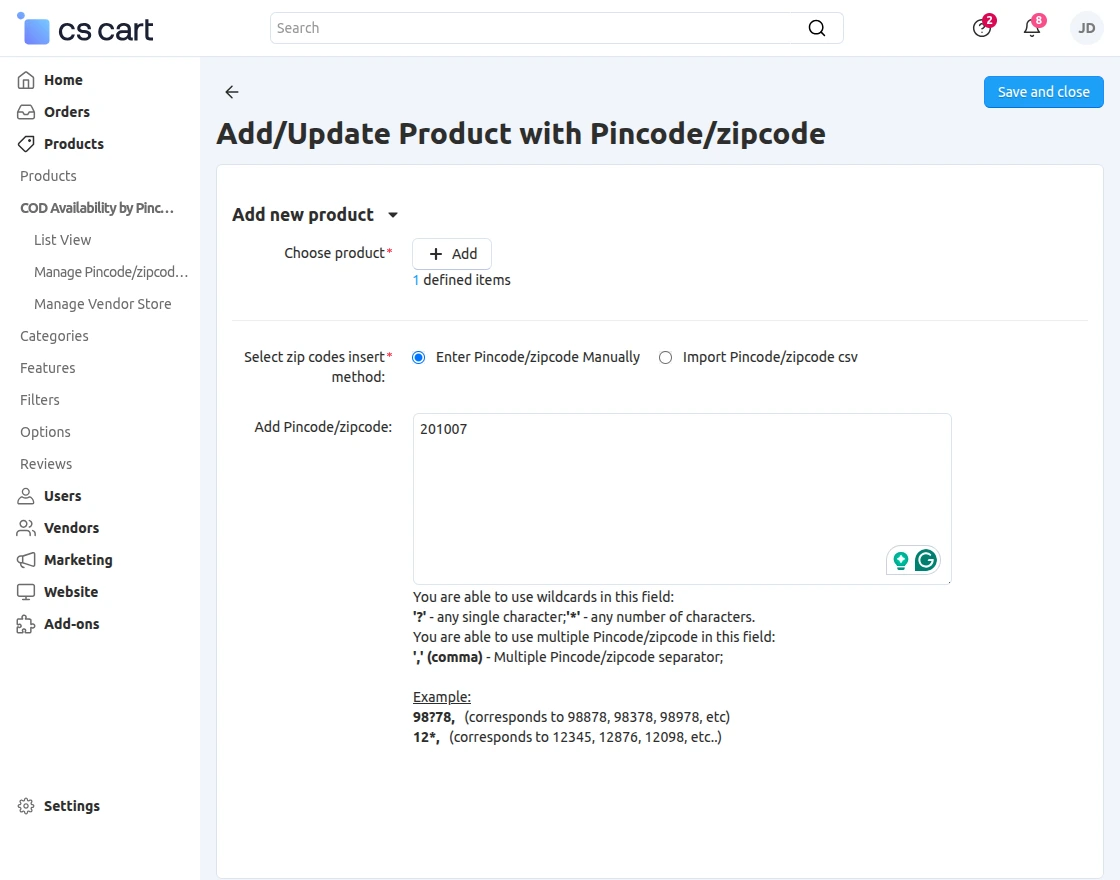Click the search magnifier icon
1120x880 pixels.
(817, 28)
